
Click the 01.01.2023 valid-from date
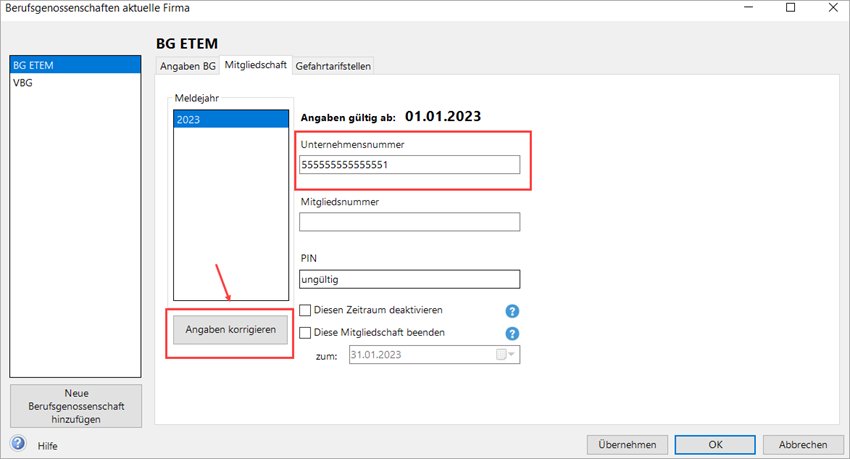coord(443,117)
